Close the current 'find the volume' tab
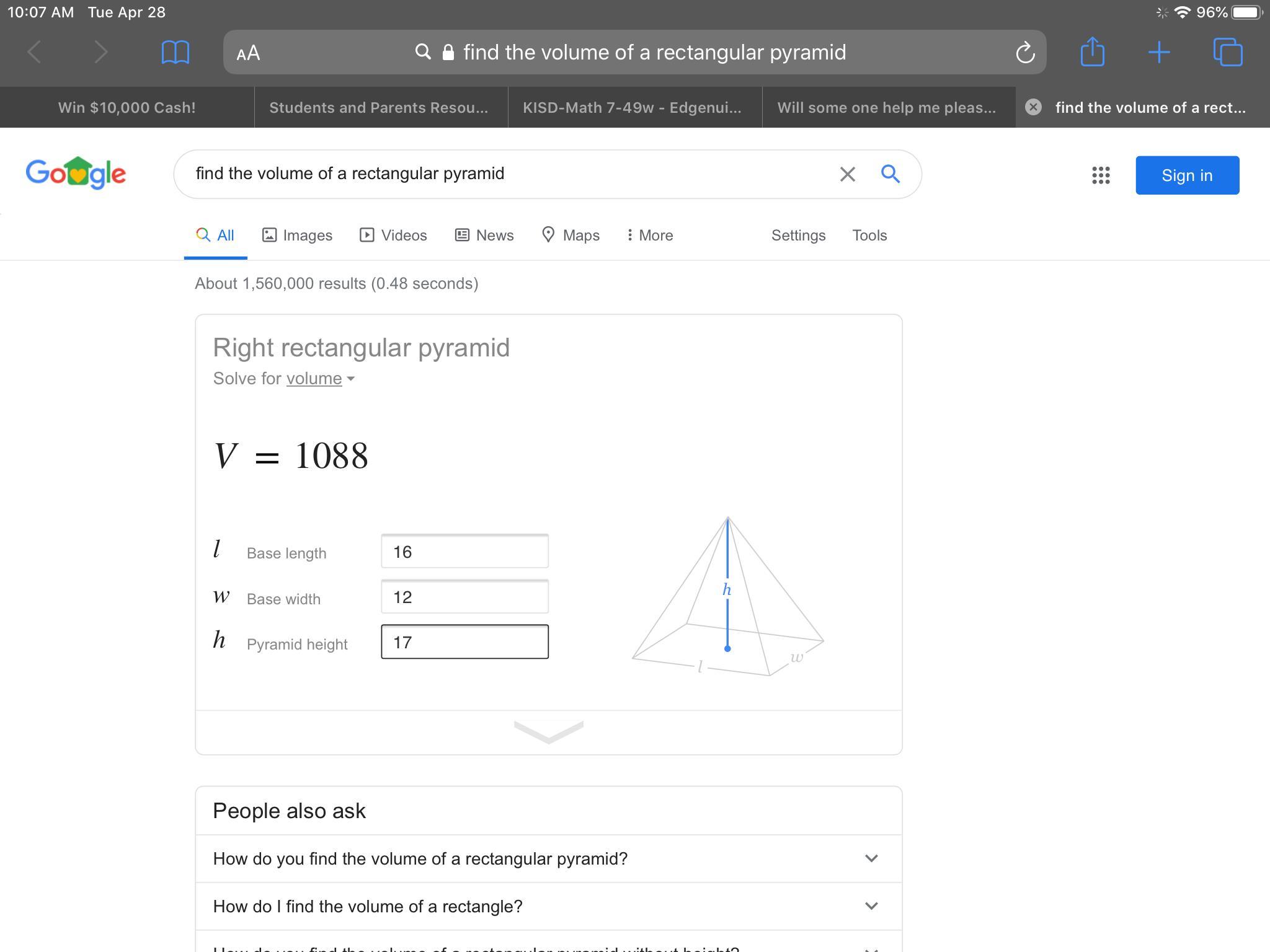The width and height of the screenshot is (1270, 952). (x=1033, y=107)
